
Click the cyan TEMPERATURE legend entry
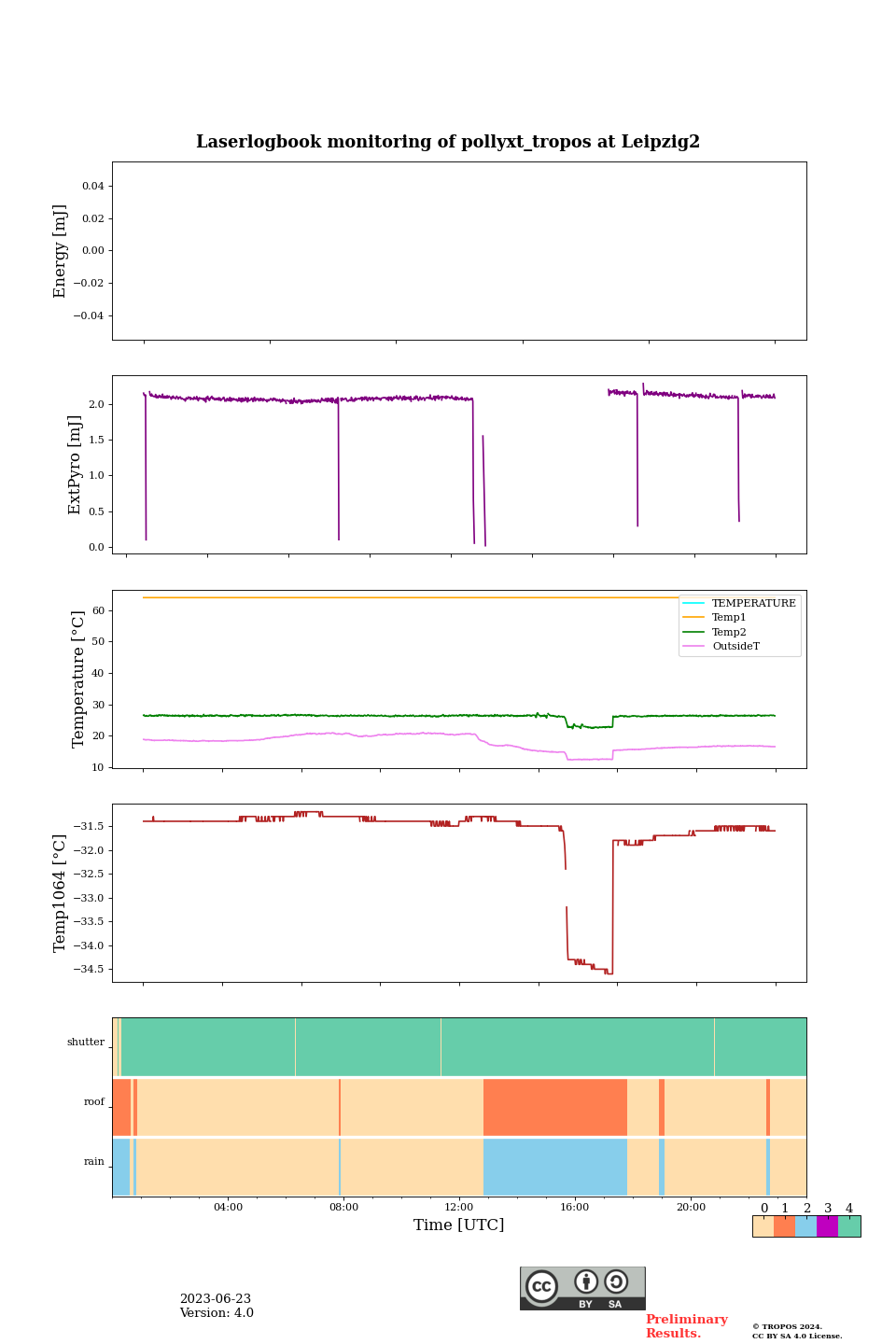point(753,604)
